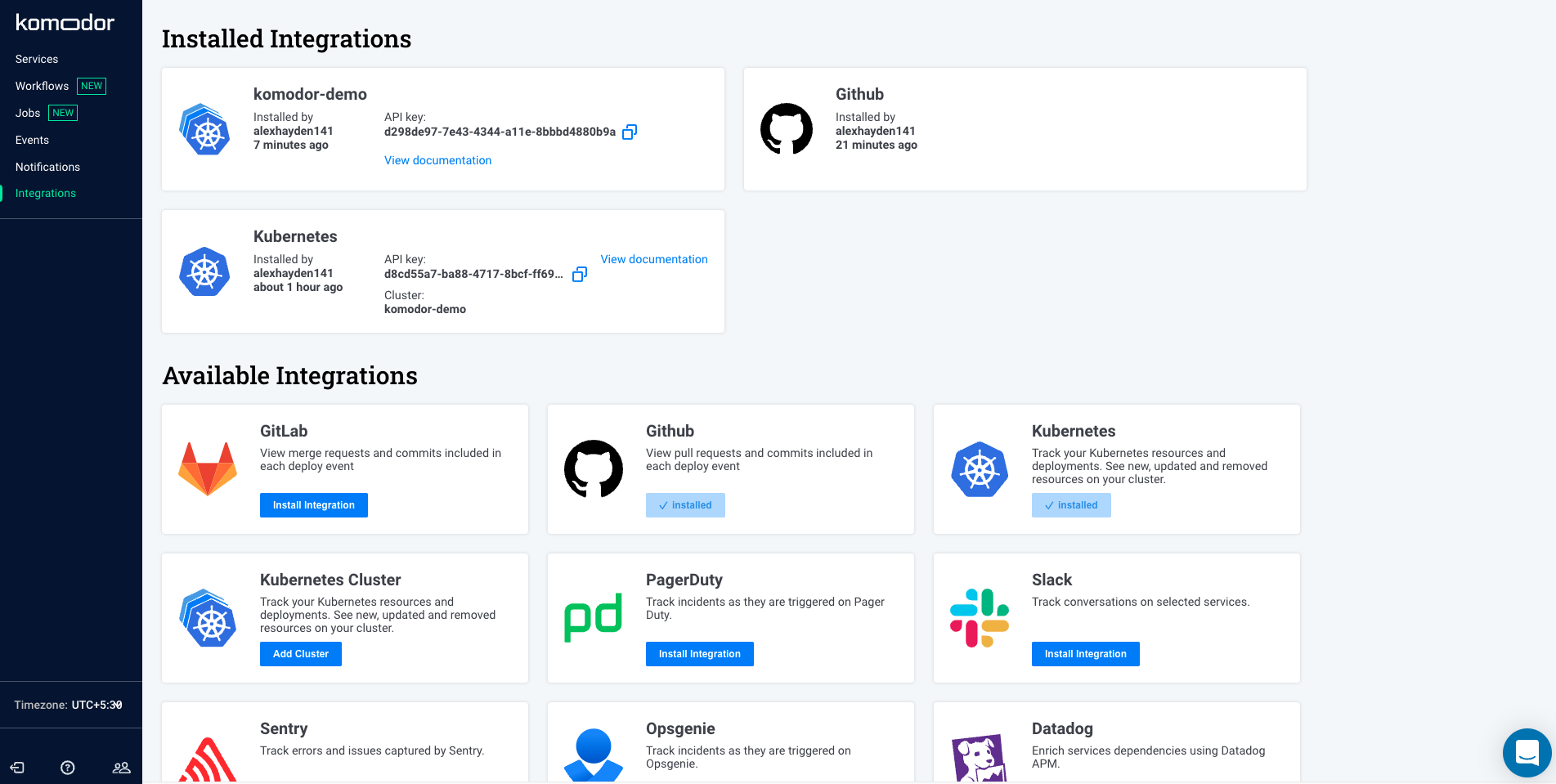Screen dimensions: 1556x784
Task: Click the Sentry logo
Action: [x=208, y=759]
